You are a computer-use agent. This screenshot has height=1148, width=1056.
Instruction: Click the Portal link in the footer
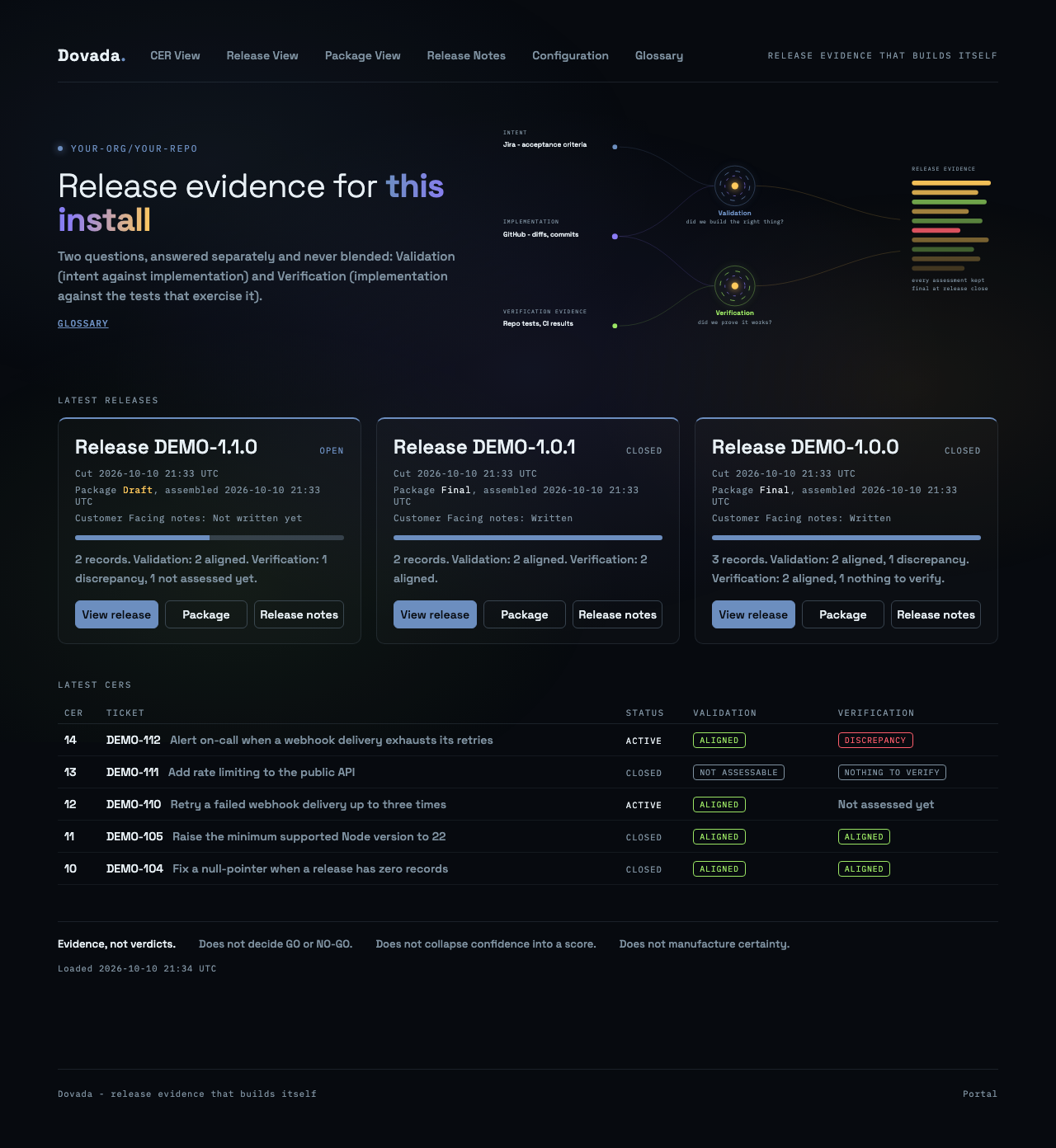(x=980, y=1094)
